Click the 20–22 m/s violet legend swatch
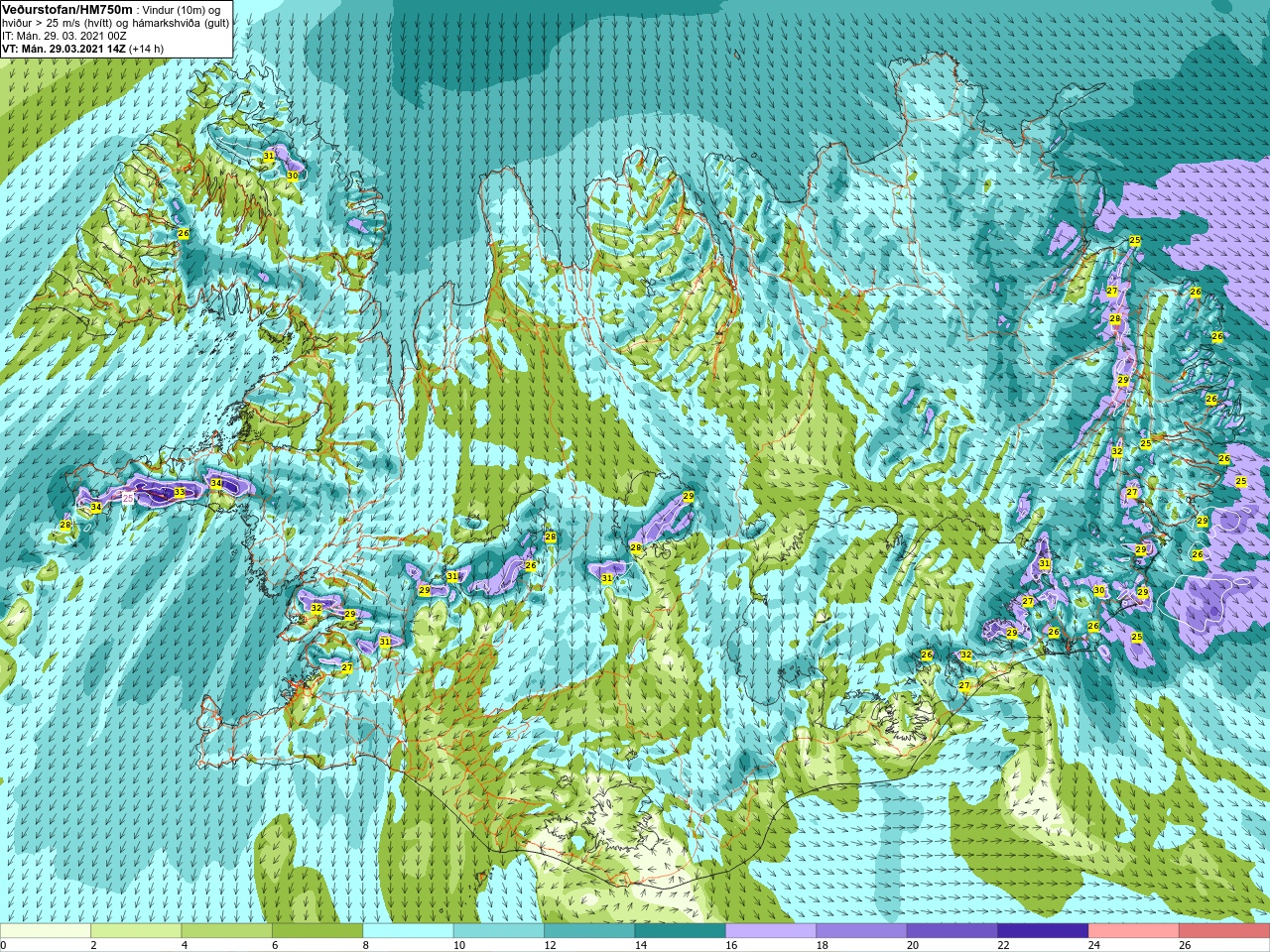This screenshot has width=1270, height=952. pos(952,931)
